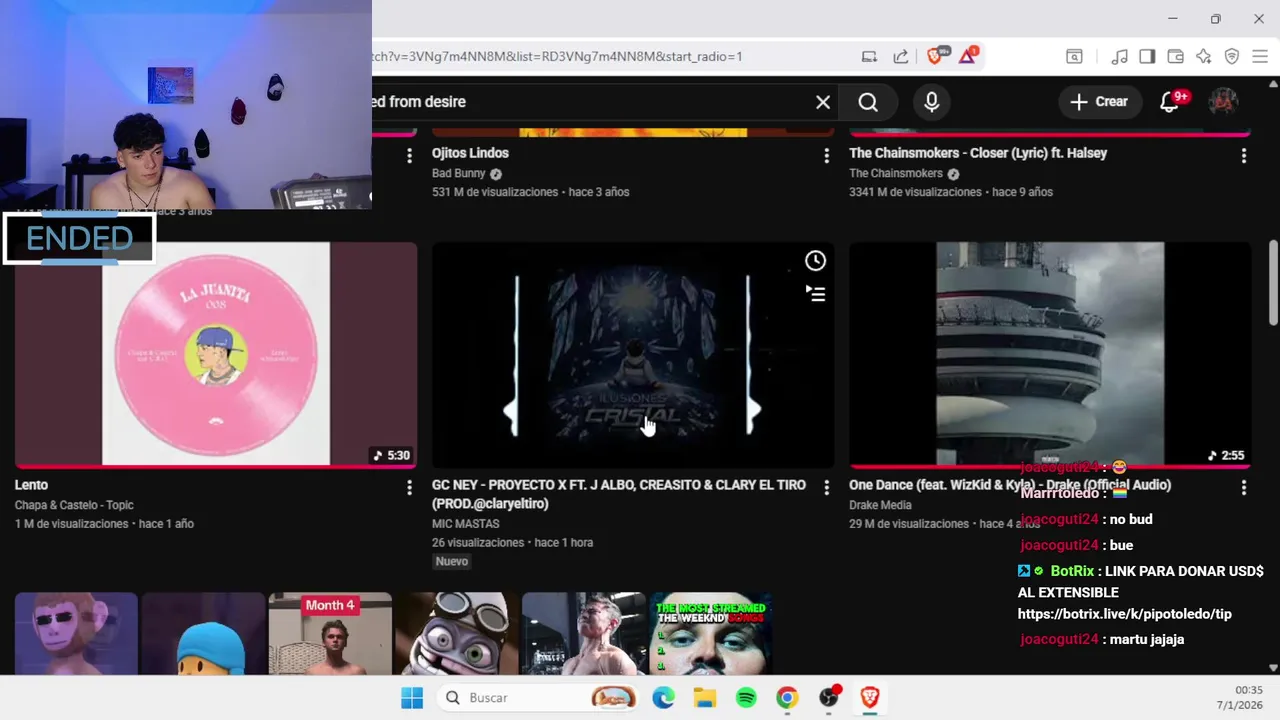
Task: Open the Brave Wallet icon
Action: pyautogui.click(x=1176, y=57)
